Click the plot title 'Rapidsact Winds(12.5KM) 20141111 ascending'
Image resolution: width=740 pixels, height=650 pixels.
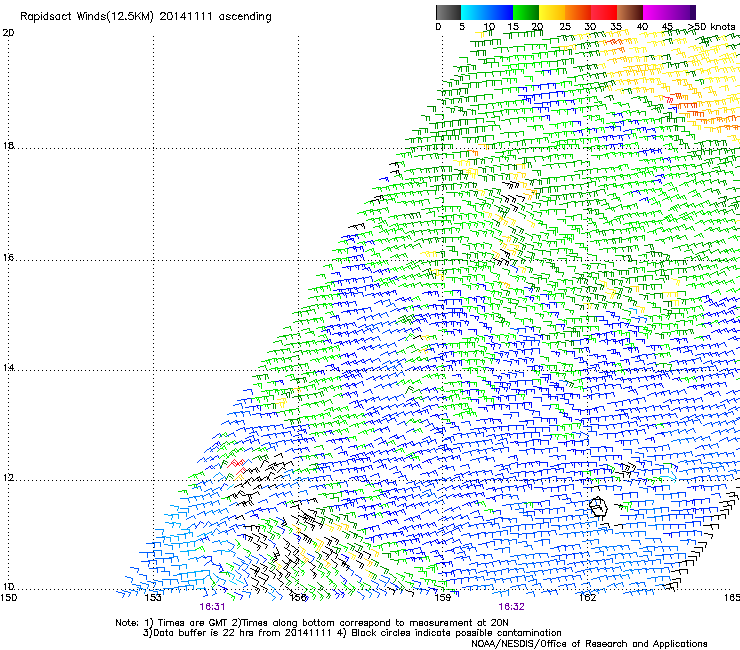[x=145, y=17]
